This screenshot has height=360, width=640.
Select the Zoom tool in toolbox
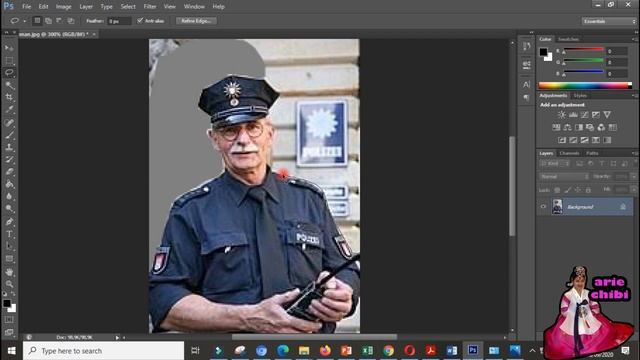(9, 284)
